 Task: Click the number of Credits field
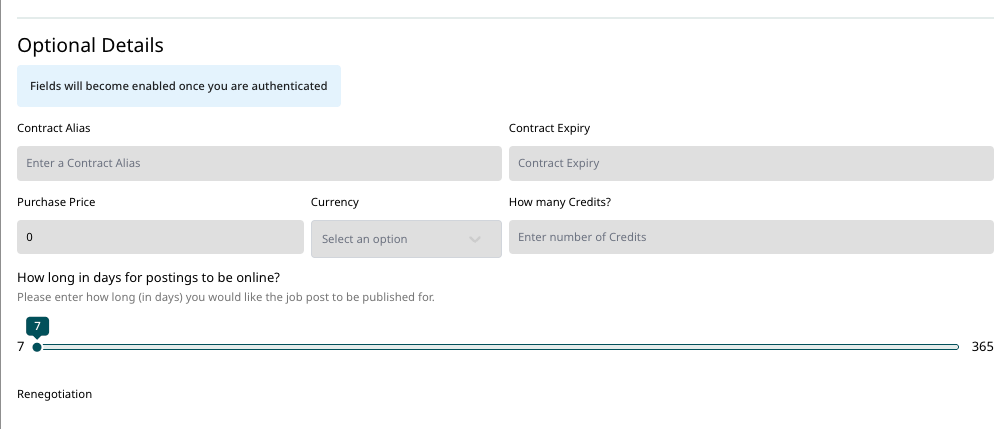751,237
